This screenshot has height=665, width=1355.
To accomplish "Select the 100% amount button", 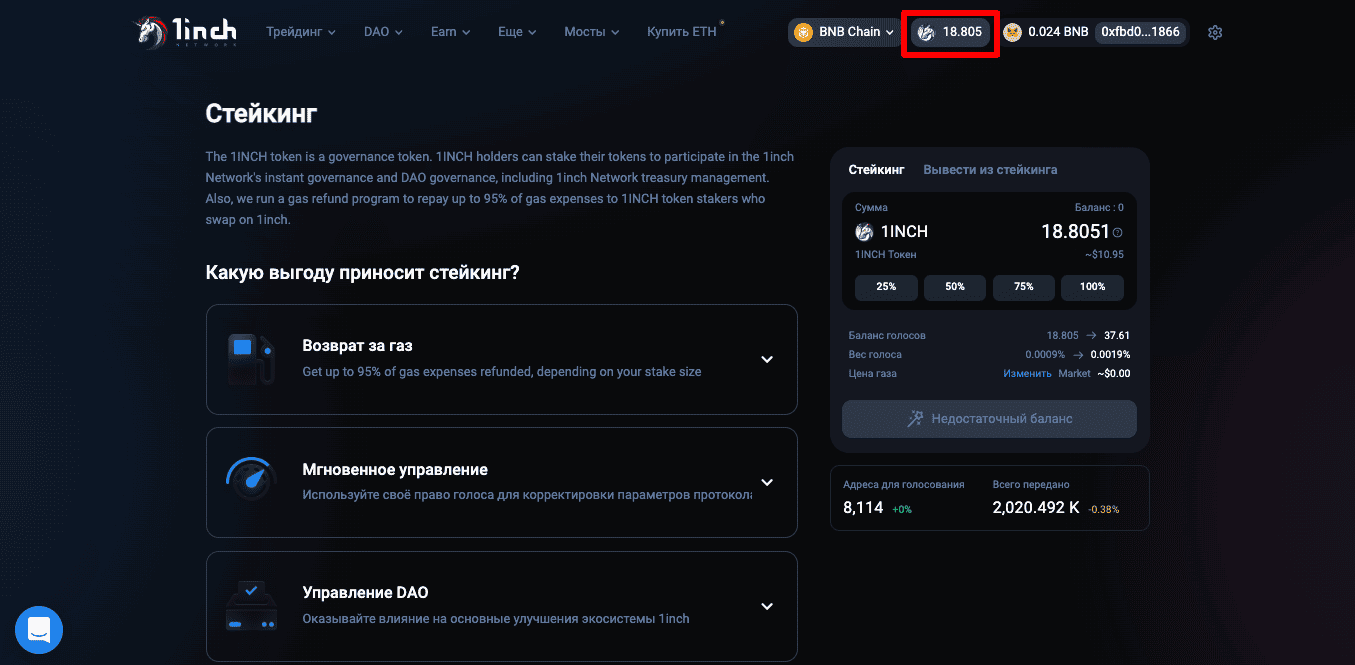I will [1092, 287].
